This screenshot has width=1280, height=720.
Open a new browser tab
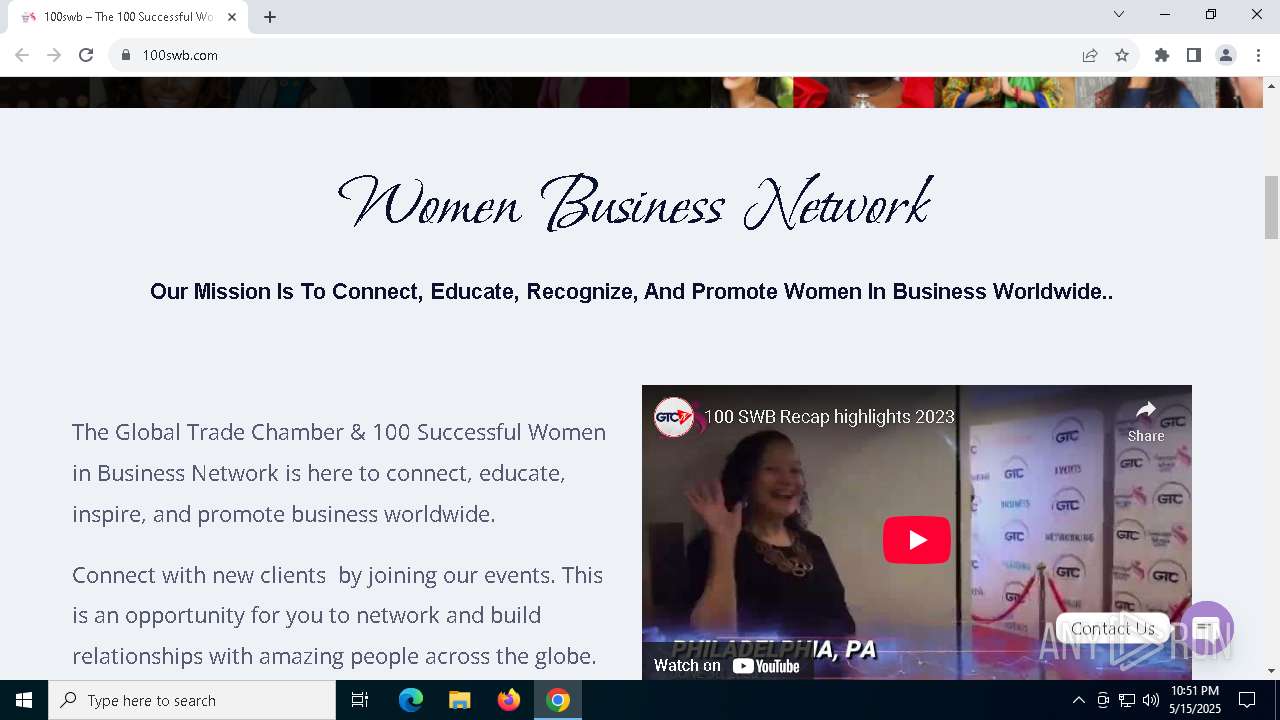click(270, 17)
